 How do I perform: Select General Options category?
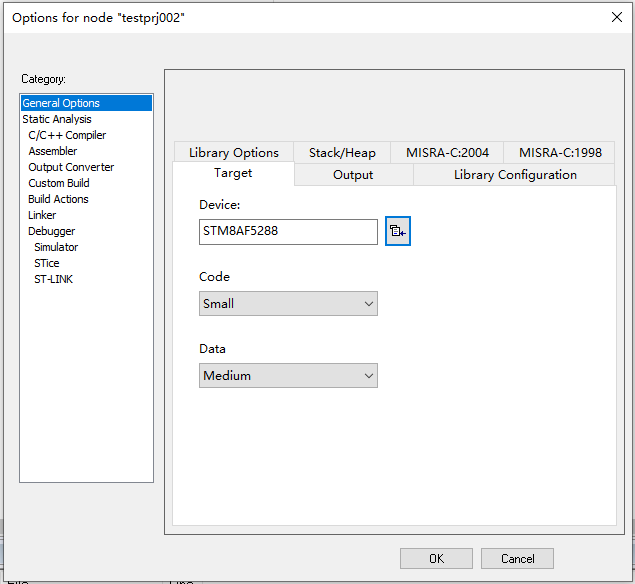(x=87, y=103)
